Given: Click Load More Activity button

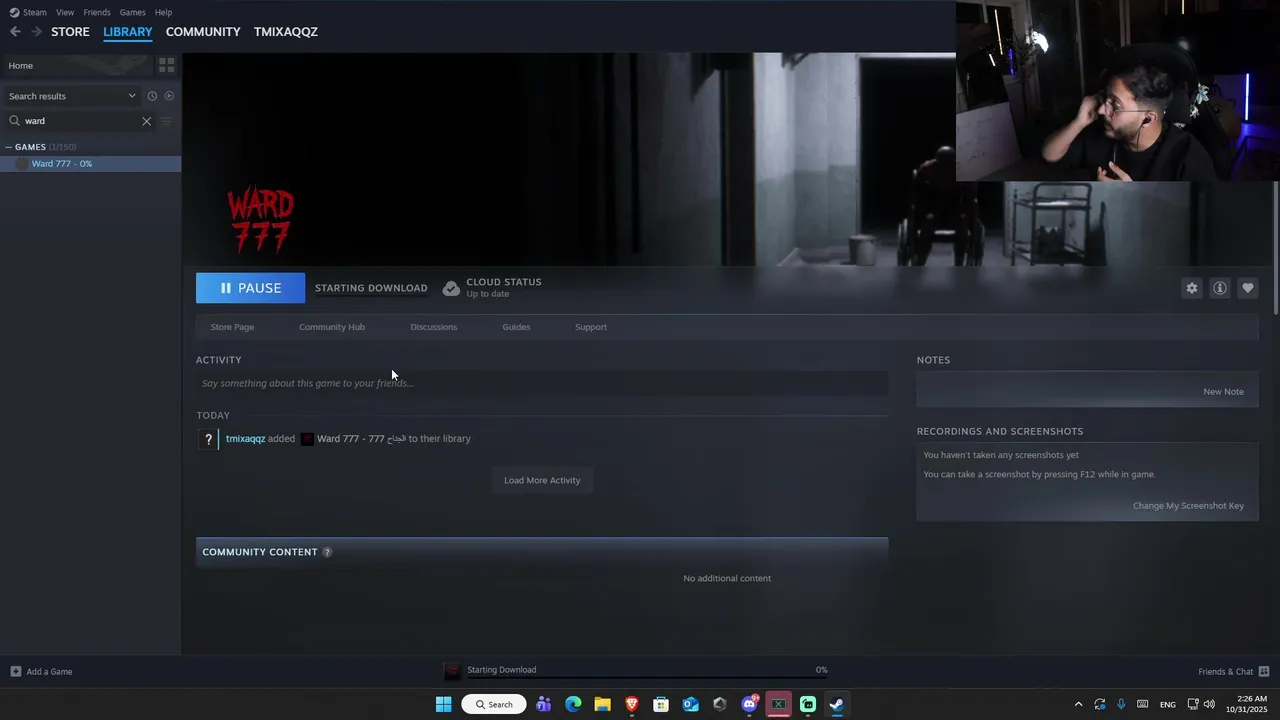Looking at the screenshot, I should [542, 480].
